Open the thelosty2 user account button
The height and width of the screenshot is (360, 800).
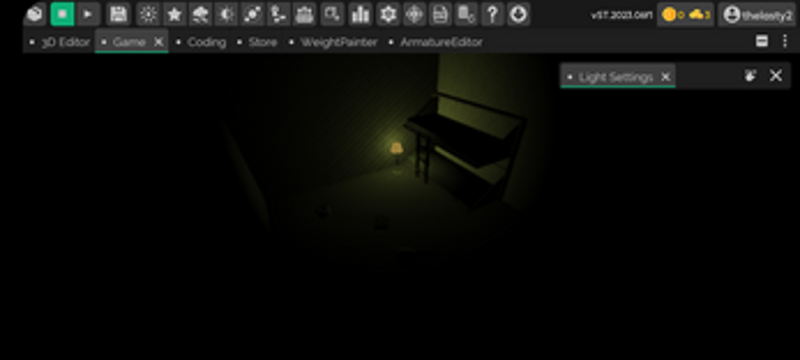point(758,15)
